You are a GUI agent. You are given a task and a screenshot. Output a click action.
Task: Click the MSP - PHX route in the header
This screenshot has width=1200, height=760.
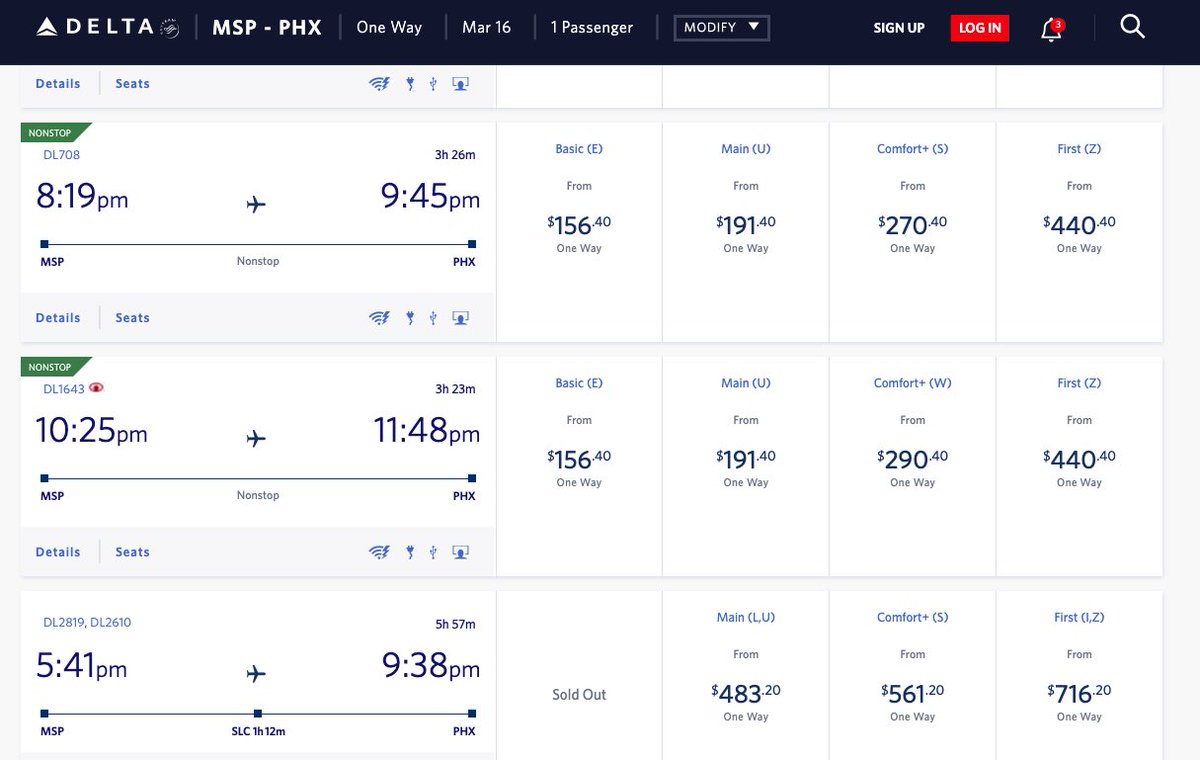pos(267,28)
